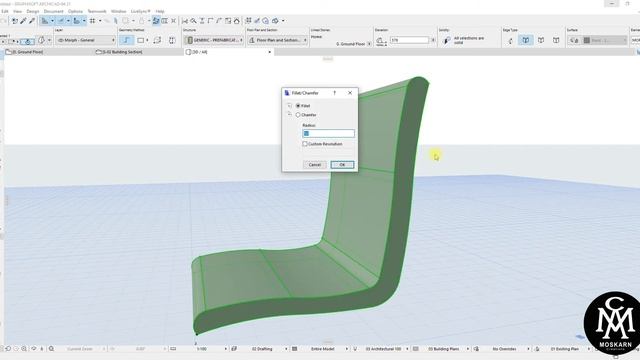The width and height of the screenshot is (640, 360).
Task: Click the 3D window cube icon
Action: [x=275, y=20]
